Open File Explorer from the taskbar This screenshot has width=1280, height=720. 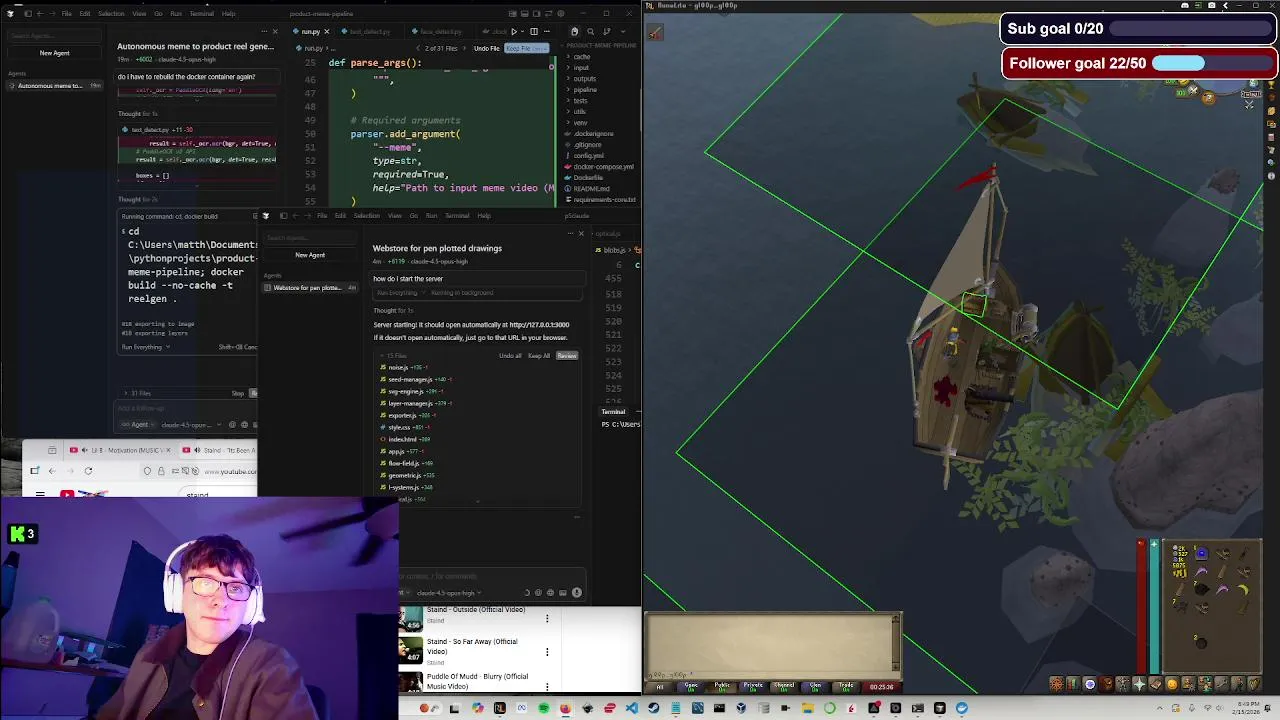[x=807, y=708]
